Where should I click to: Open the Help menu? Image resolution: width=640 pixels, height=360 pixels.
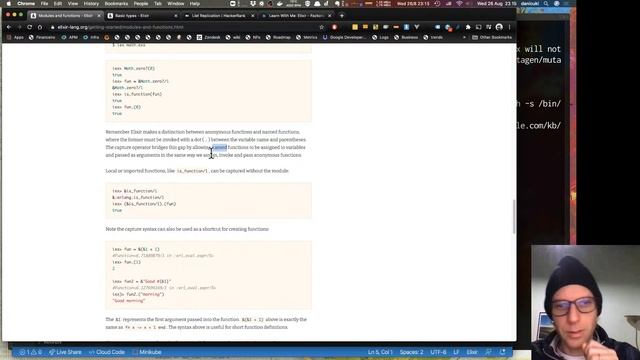click(195, 4)
